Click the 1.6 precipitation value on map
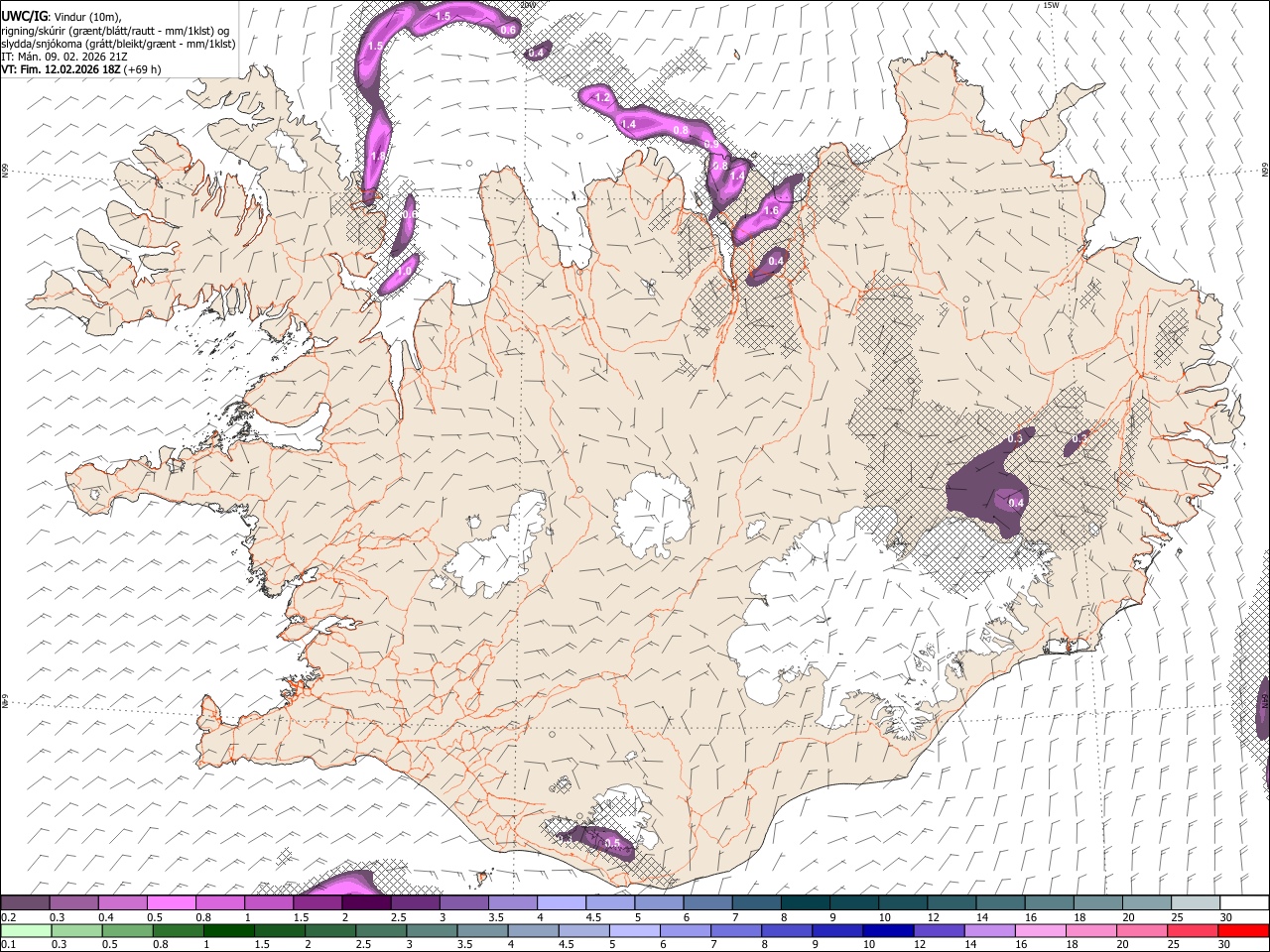 tap(771, 211)
